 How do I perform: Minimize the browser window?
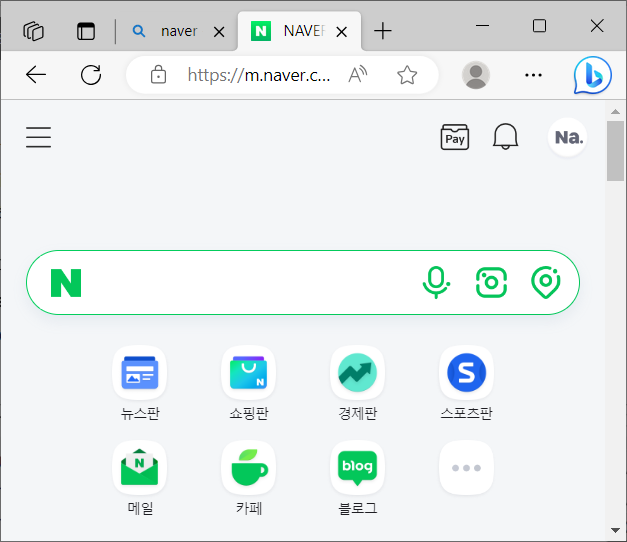click(483, 26)
